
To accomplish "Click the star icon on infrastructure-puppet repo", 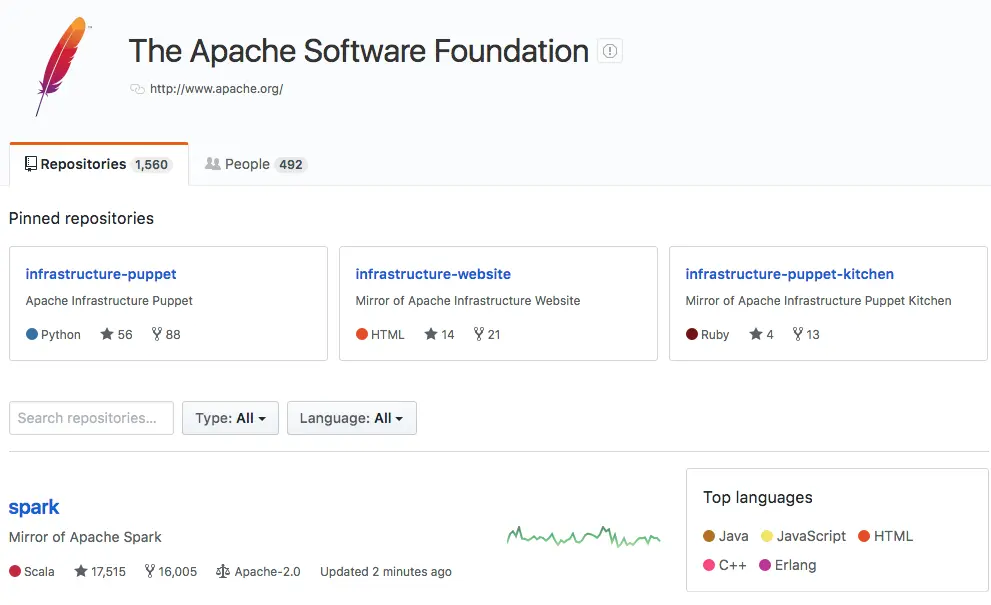I will tap(105, 334).
